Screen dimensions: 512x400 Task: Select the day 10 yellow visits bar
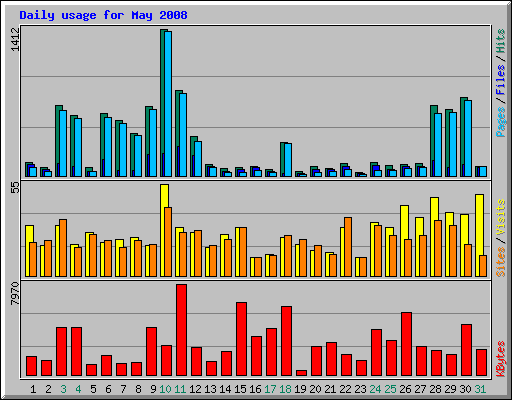point(163,230)
